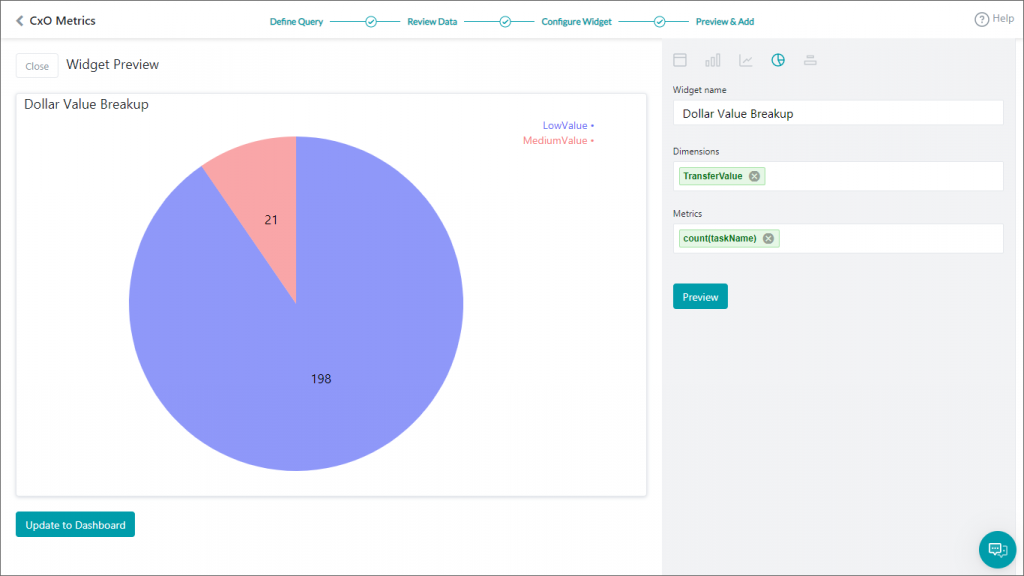Select the table widget type icon
The image size is (1024, 576).
680,60
